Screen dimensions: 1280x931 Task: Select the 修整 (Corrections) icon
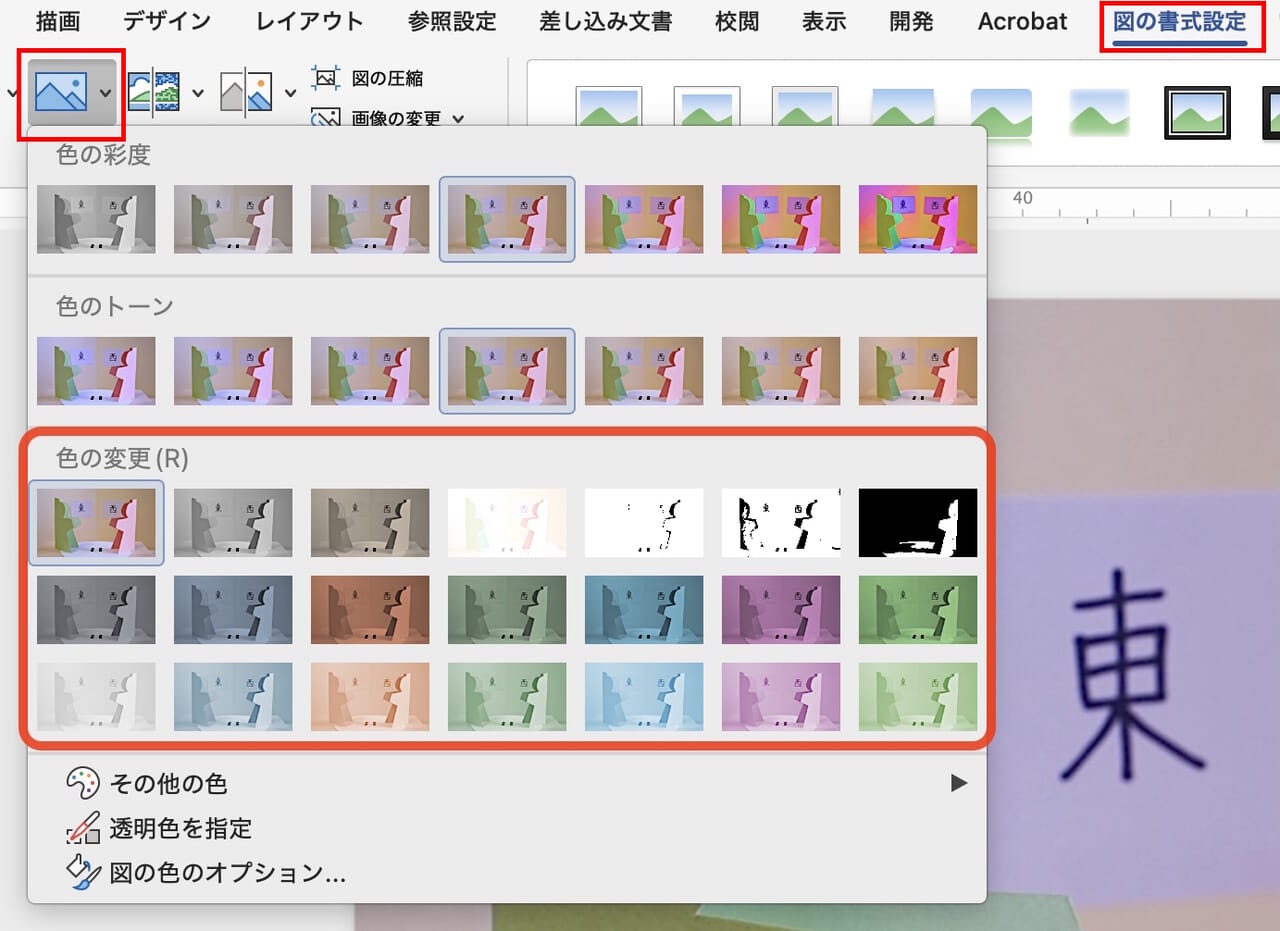pyautogui.click(x=245, y=93)
